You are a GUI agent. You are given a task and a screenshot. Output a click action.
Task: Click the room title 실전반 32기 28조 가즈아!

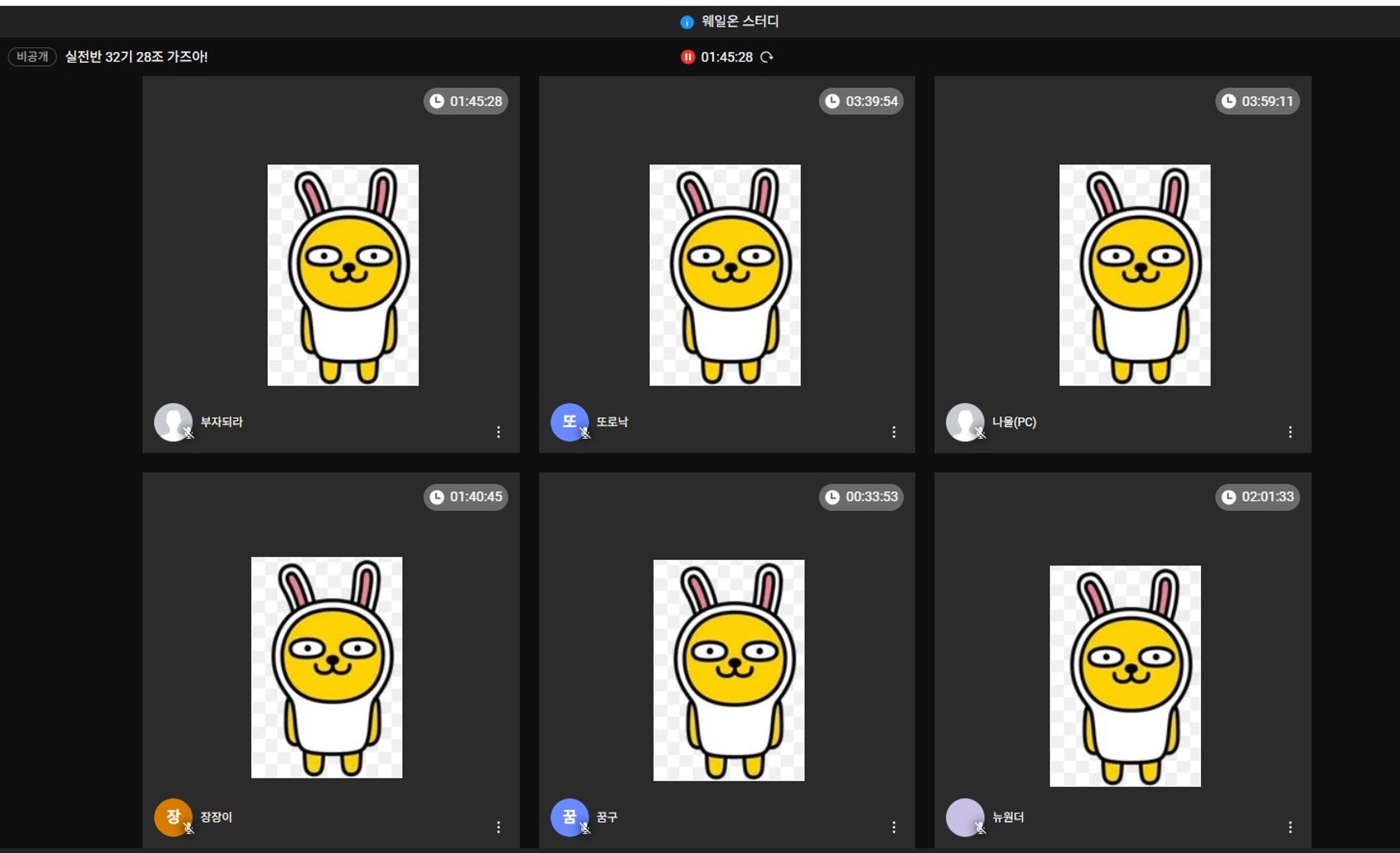136,57
